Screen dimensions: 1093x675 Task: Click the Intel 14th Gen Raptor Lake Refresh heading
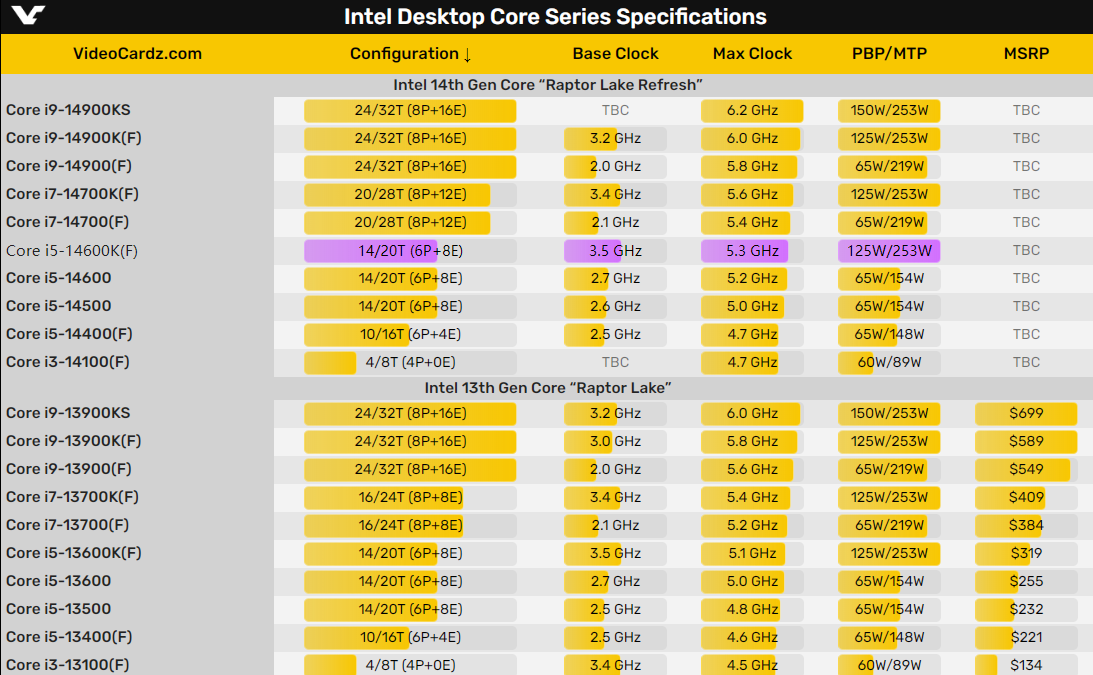click(547, 85)
